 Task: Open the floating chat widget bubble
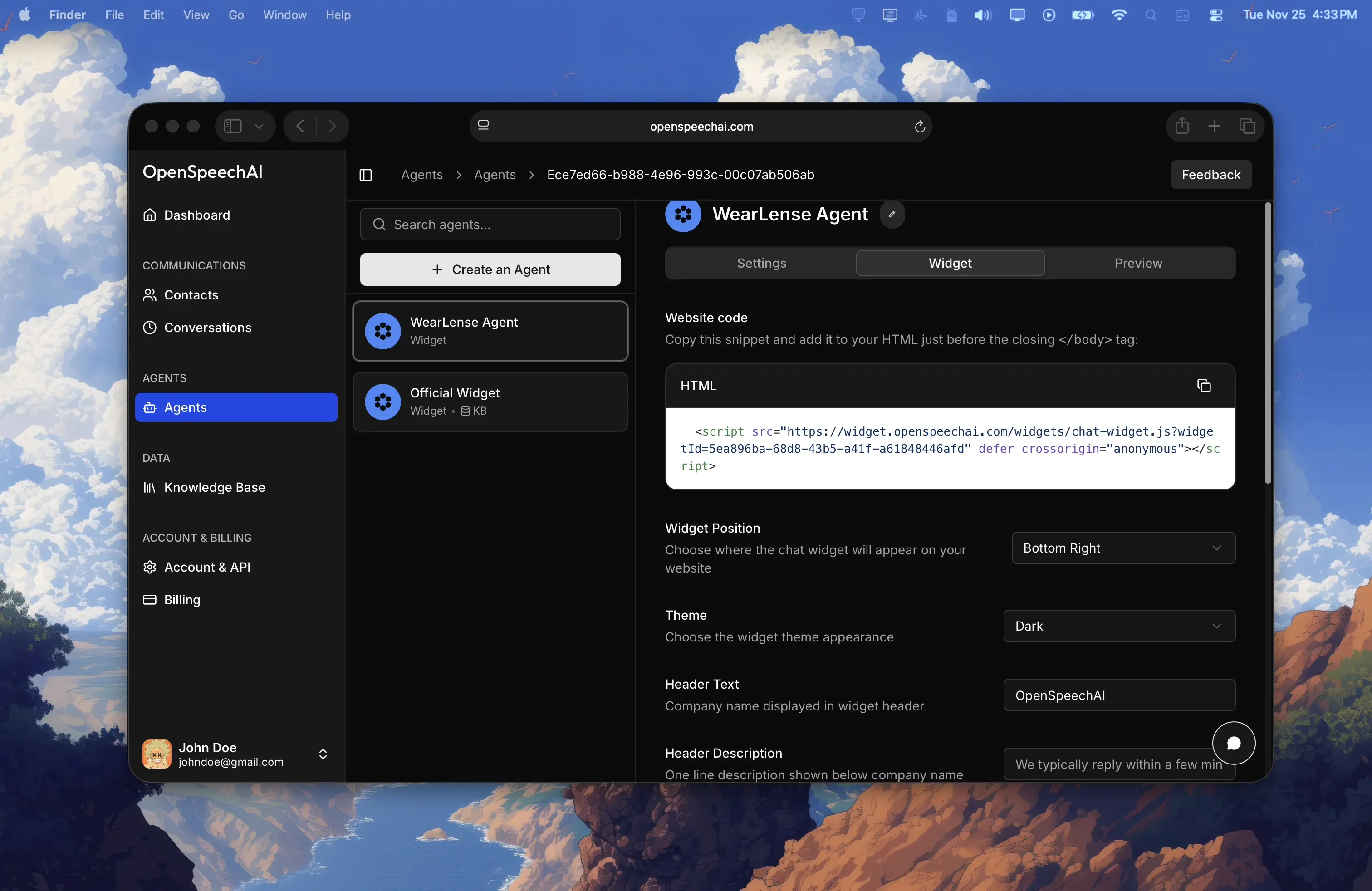click(x=1234, y=744)
